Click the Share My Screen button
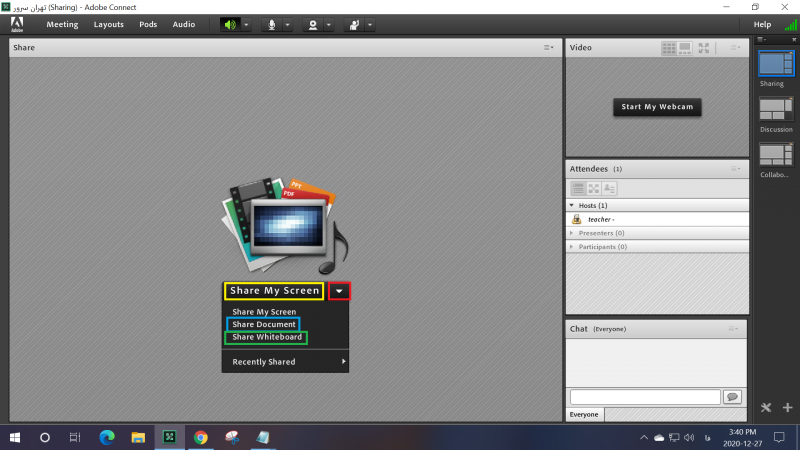This screenshot has width=800, height=450. tap(274, 291)
